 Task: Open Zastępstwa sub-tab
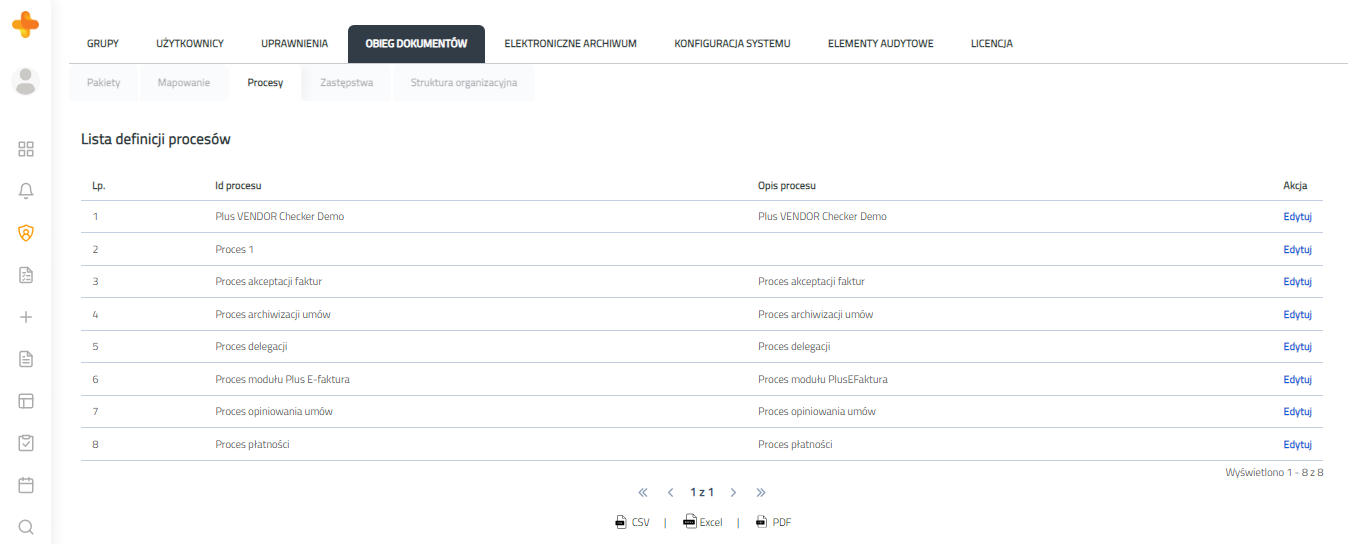point(347,83)
